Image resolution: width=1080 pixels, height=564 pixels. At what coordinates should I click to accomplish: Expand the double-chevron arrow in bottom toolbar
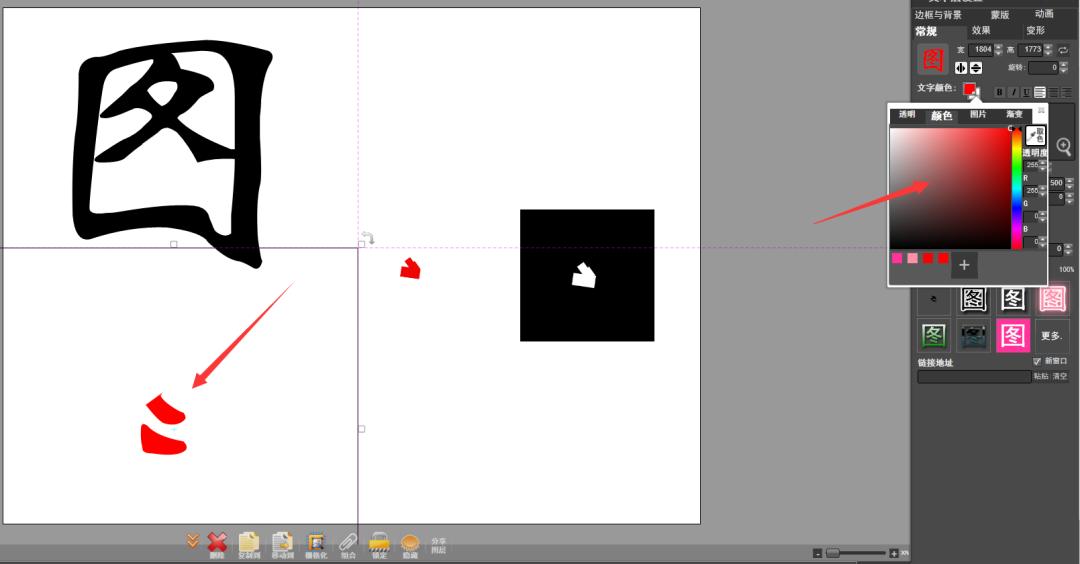pyautogui.click(x=193, y=541)
